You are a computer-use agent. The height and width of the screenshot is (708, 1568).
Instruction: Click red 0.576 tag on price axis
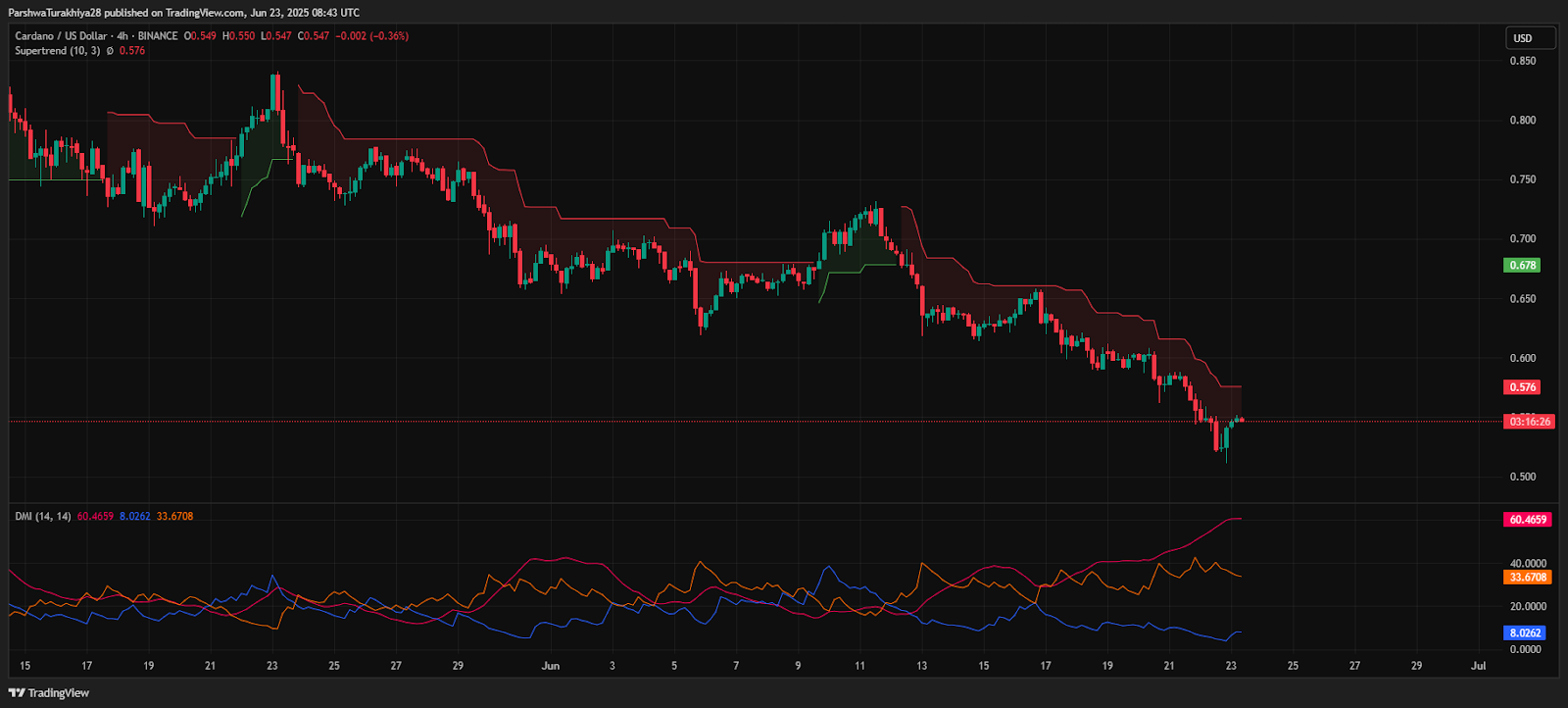(x=1522, y=387)
